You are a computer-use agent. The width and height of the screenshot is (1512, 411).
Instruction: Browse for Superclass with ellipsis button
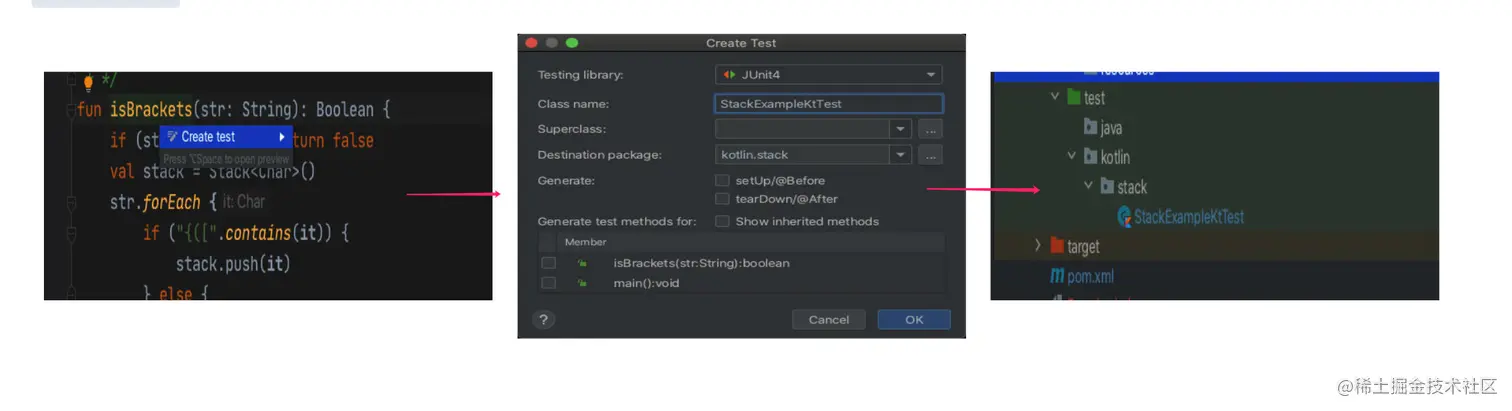pos(930,129)
